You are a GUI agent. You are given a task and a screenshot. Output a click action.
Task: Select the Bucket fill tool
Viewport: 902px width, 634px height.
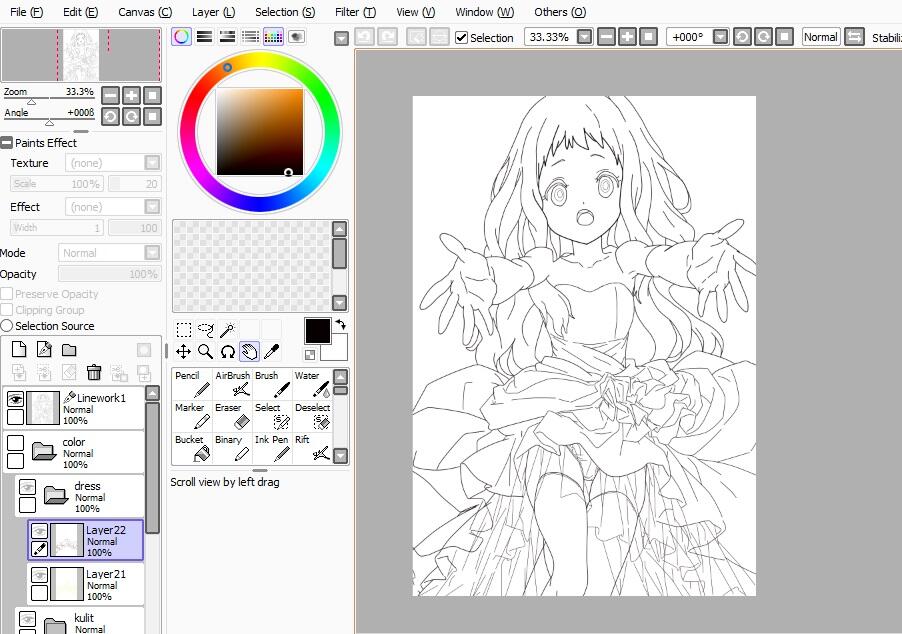(x=192, y=448)
